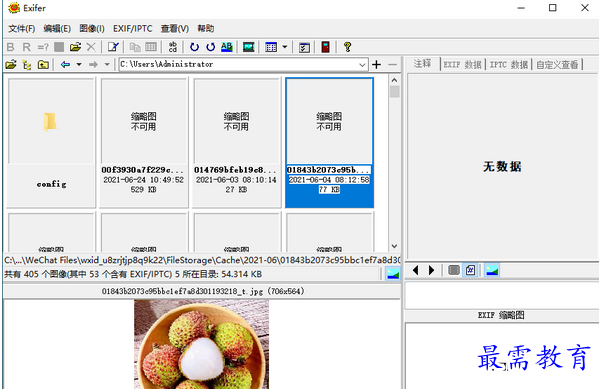Select thumbnail 01843b2073c95b...

pos(329,143)
